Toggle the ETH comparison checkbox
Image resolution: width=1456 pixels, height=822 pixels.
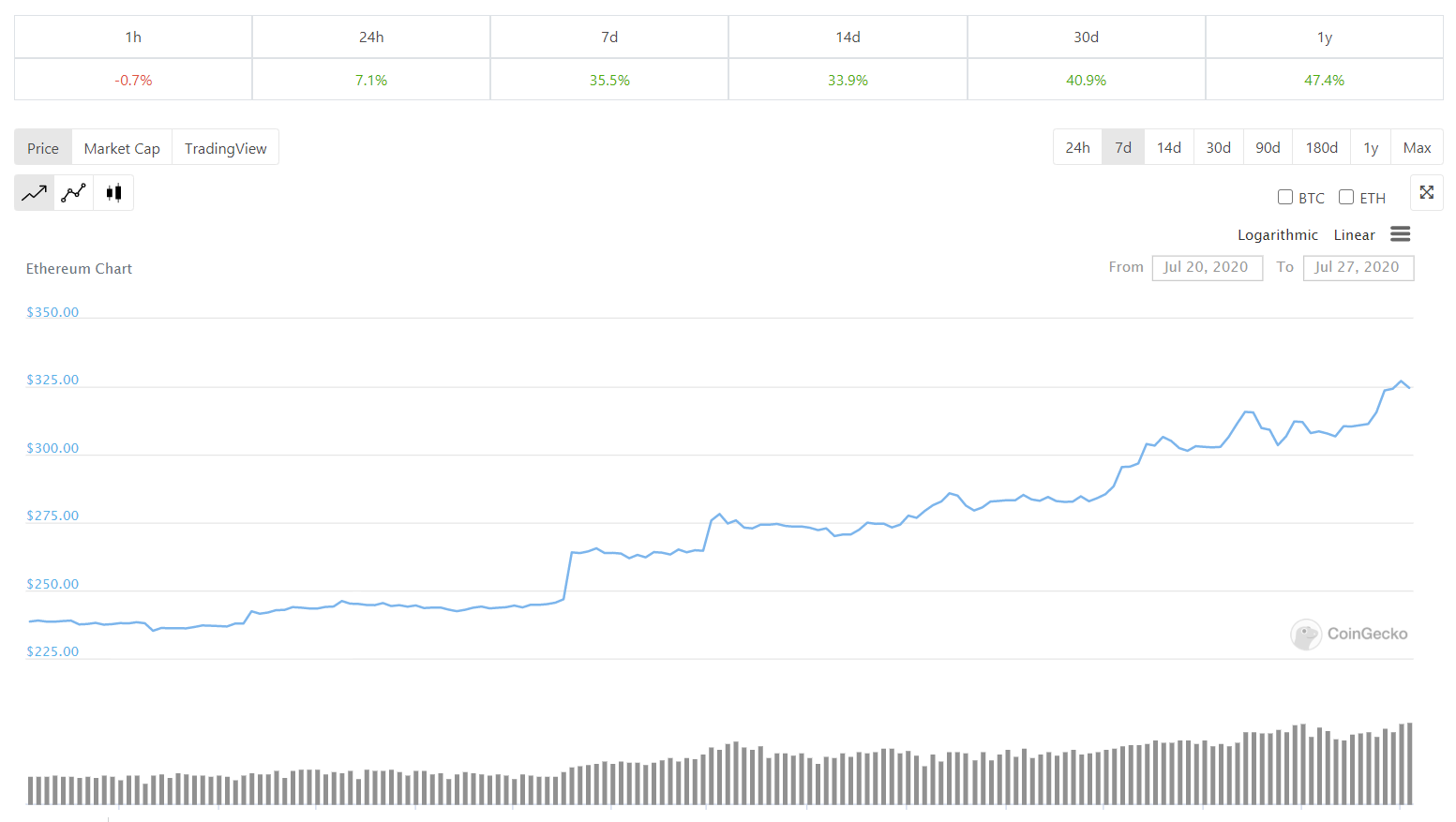[1346, 198]
